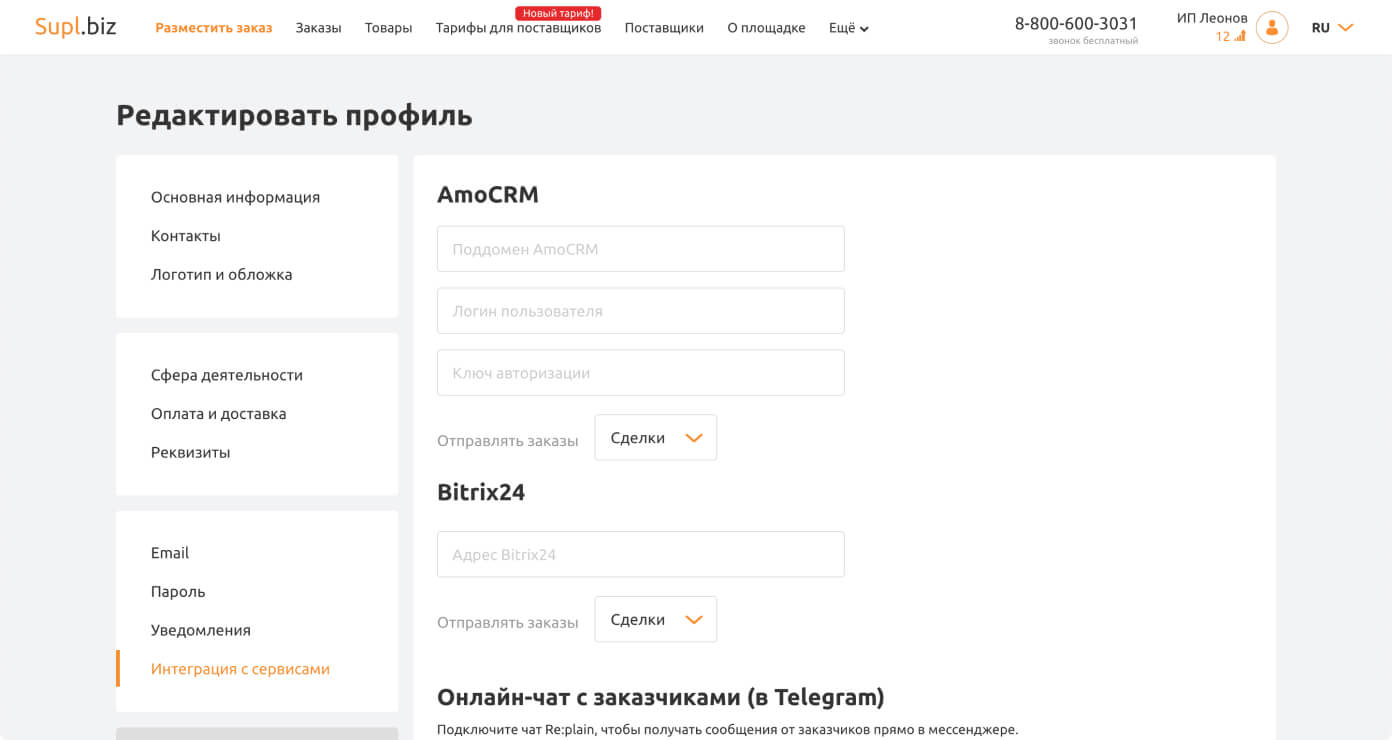
Task: Click the AmoCRM section heading
Action: pos(488,195)
